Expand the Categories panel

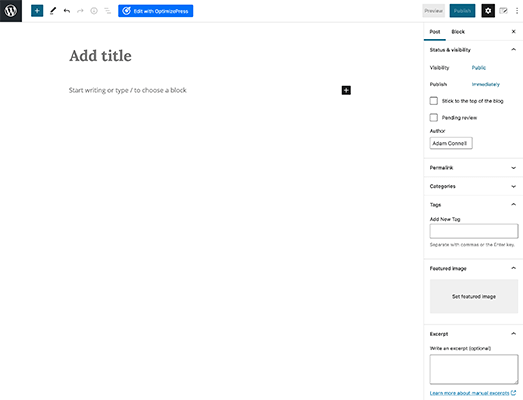[473, 186]
